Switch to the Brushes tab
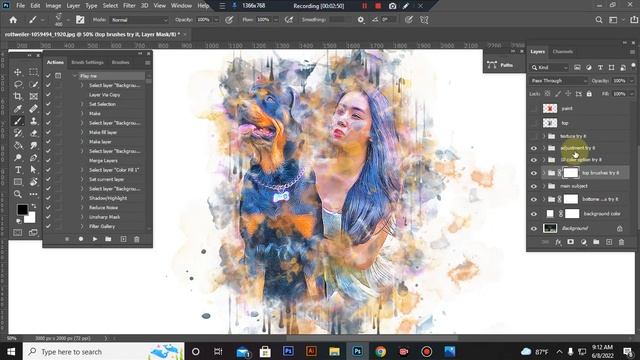 pyautogui.click(x=120, y=62)
